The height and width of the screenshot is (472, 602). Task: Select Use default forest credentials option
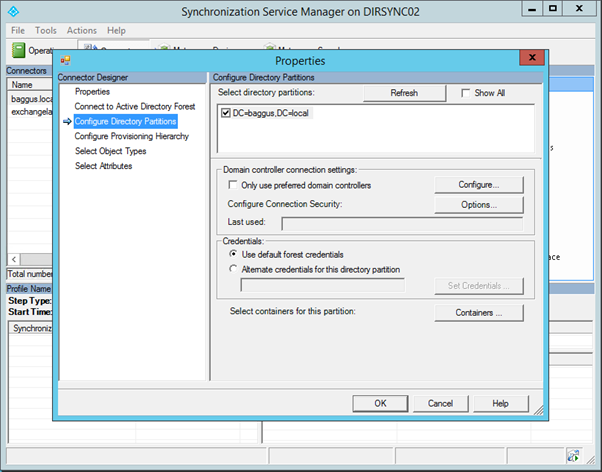pos(234,254)
